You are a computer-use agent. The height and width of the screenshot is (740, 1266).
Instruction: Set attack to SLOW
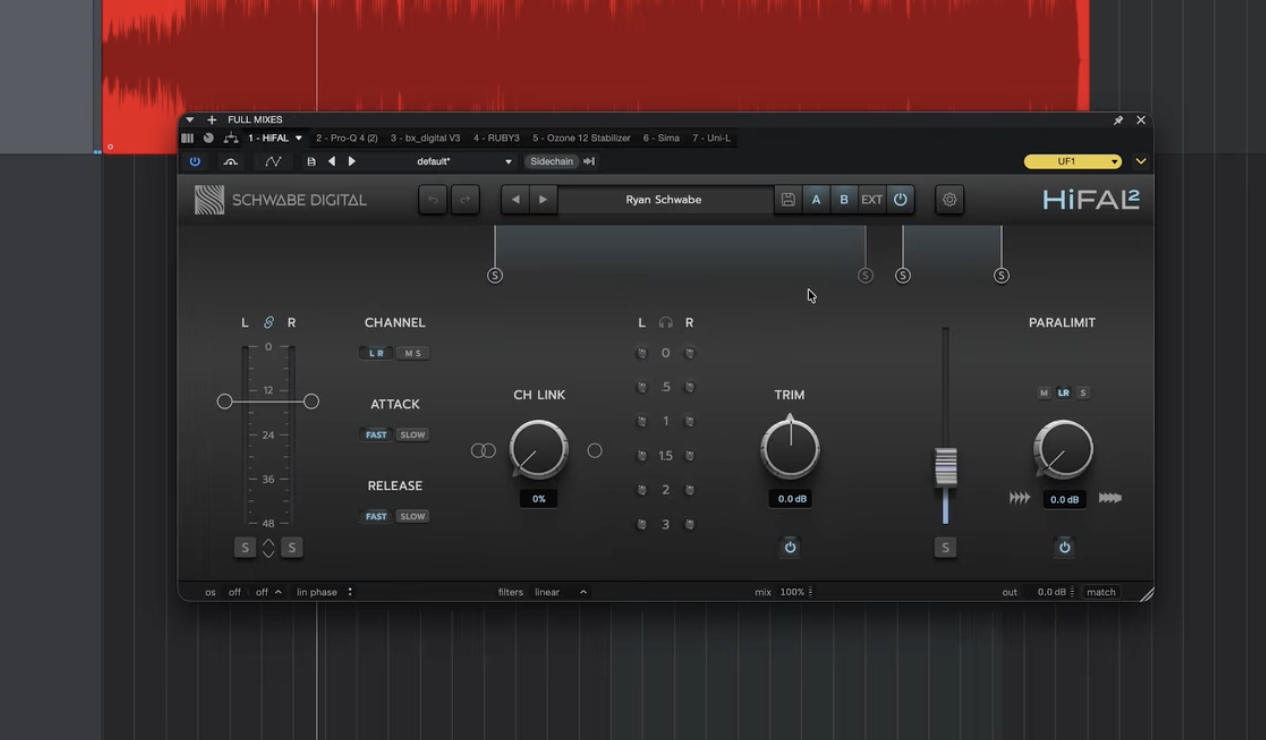click(412, 435)
